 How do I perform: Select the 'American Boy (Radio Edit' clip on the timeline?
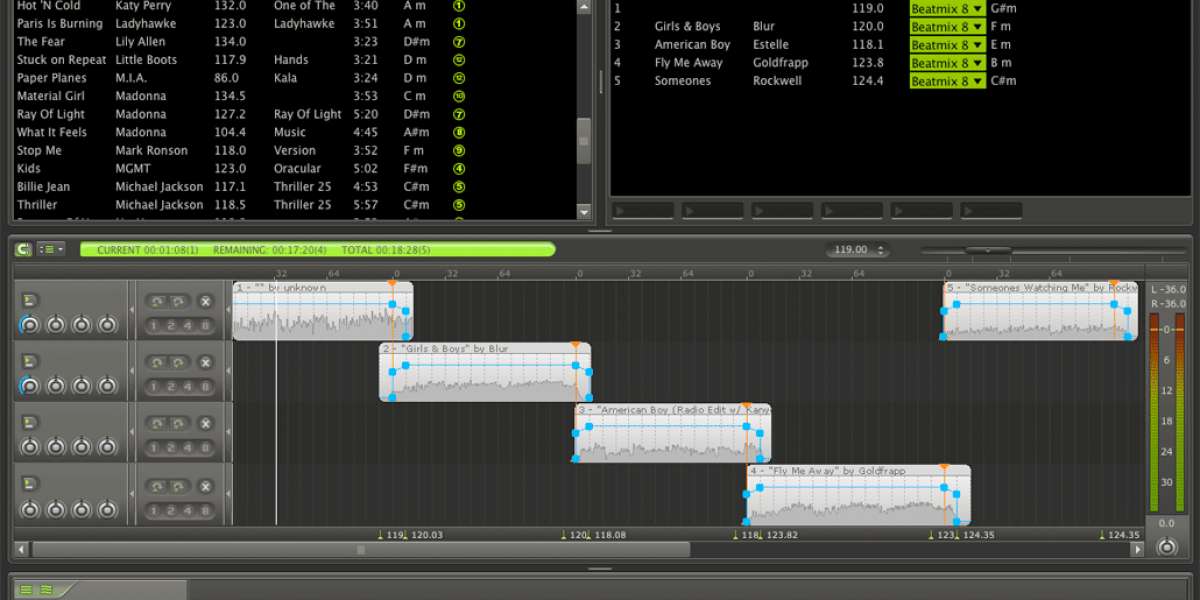[673, 433]
